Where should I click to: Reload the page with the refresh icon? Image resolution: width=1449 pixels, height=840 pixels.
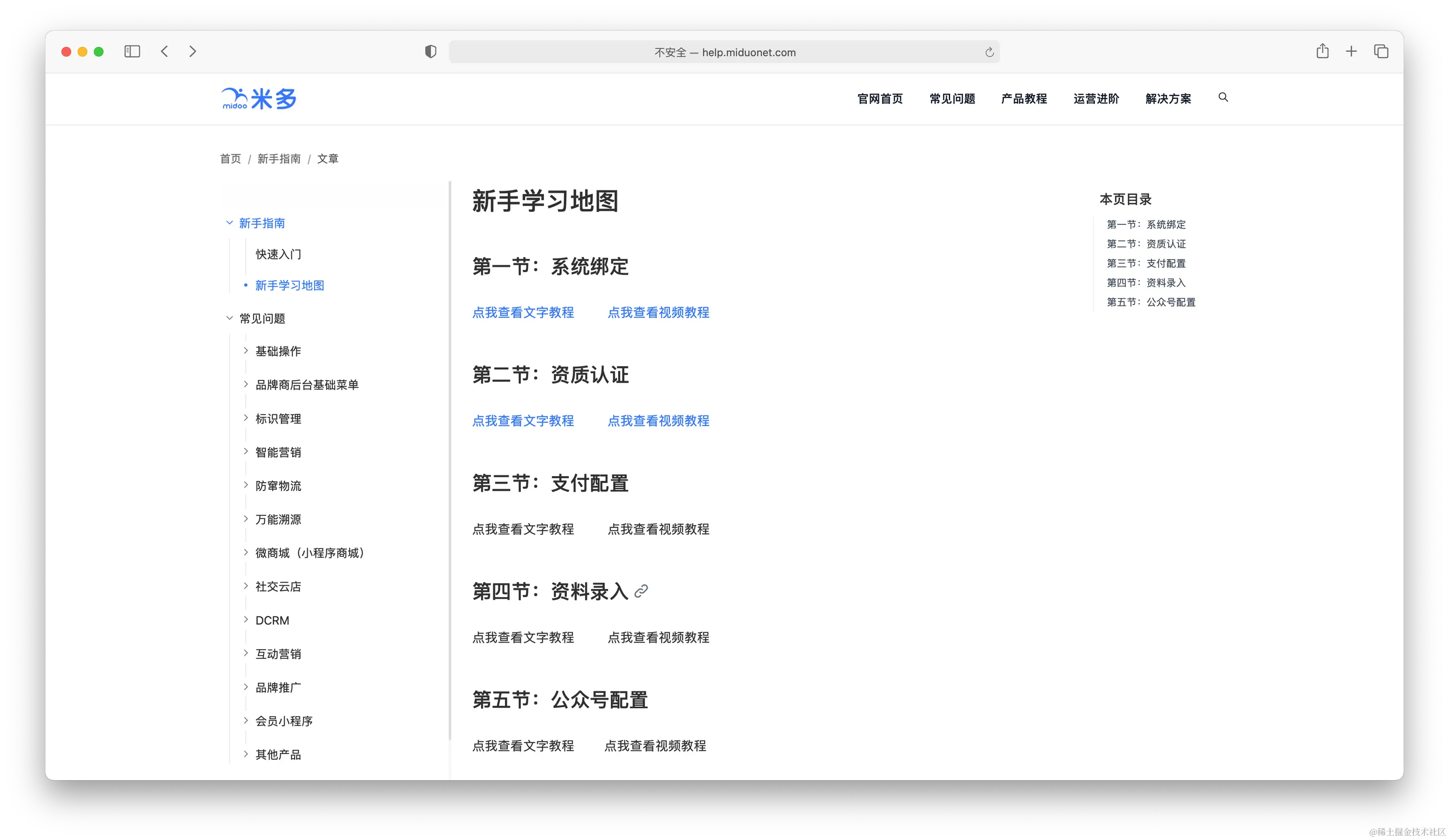(x=989, y=52)
